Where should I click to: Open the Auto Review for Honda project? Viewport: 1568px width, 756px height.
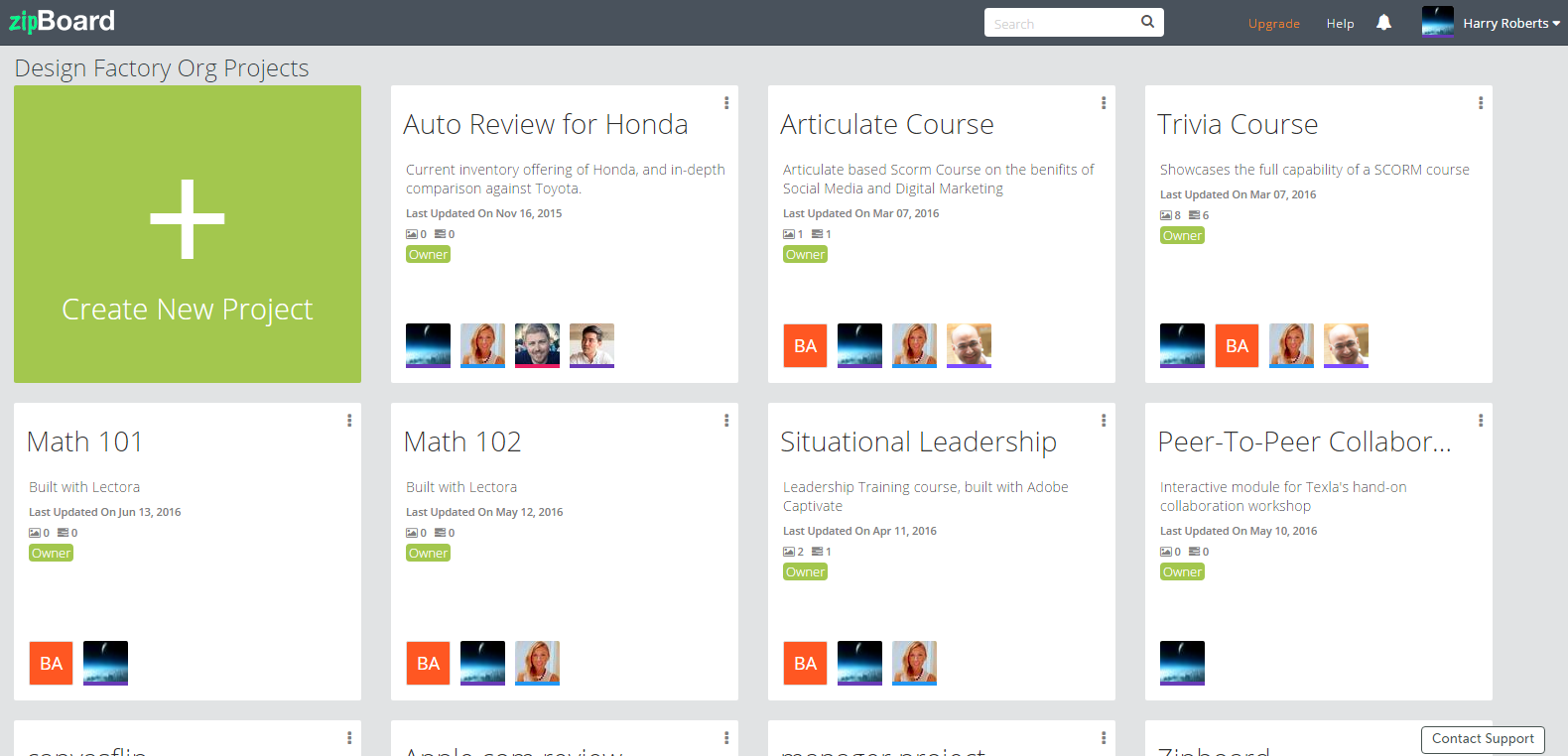pos(546,124)
